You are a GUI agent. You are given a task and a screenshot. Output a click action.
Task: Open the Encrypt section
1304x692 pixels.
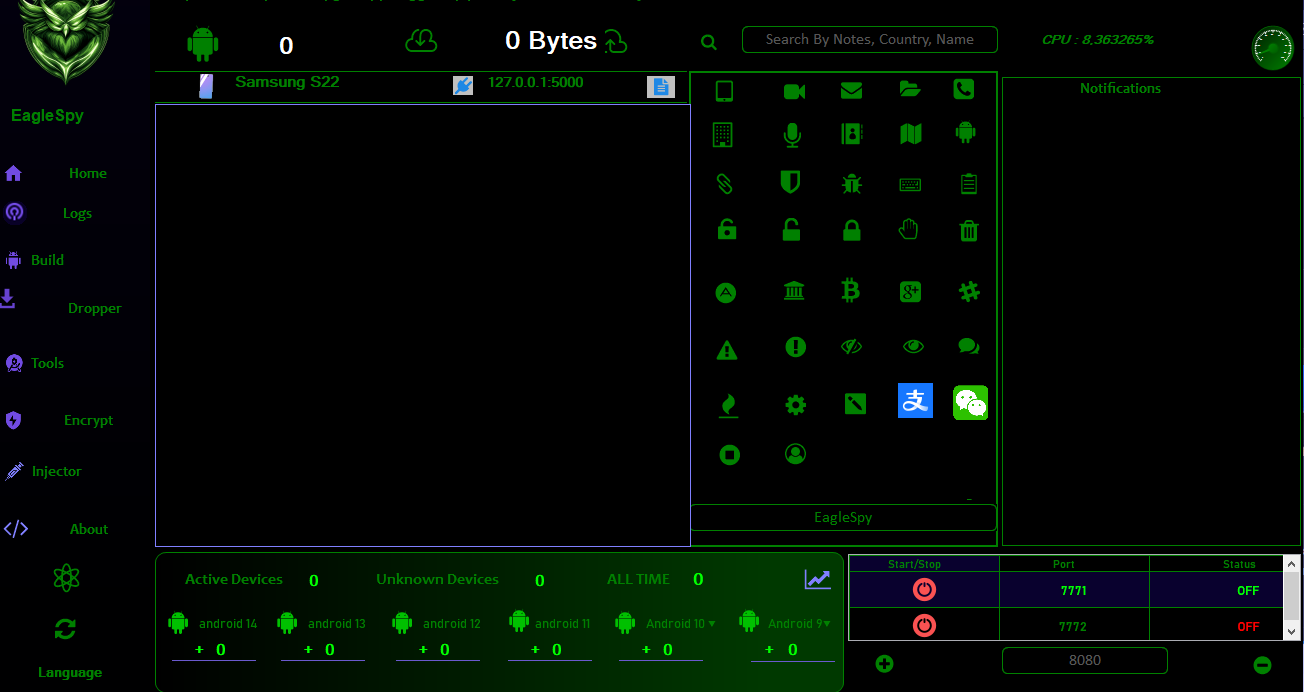coord(89,420)
